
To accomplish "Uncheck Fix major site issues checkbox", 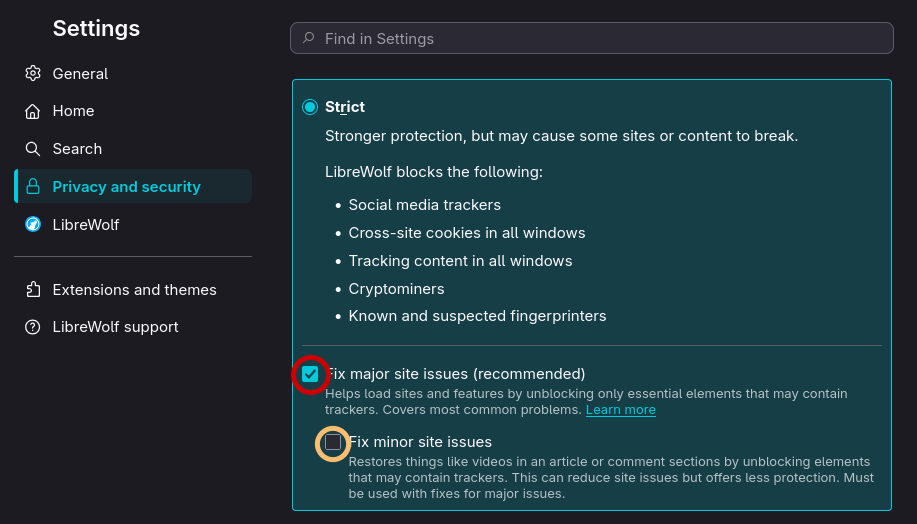I will [310, 374].
